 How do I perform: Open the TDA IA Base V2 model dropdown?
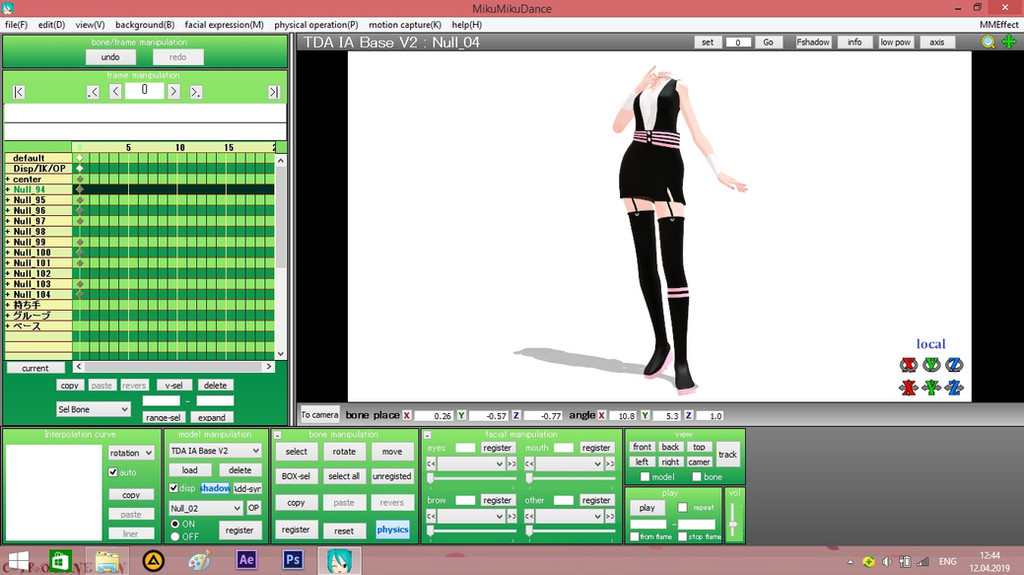(215, 451)
